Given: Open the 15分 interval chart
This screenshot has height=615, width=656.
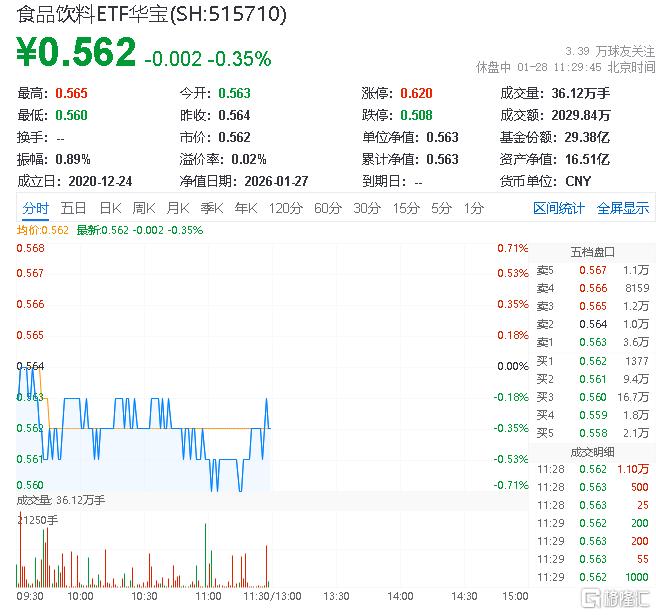Looking at the screenshot, I should [405, 208].
